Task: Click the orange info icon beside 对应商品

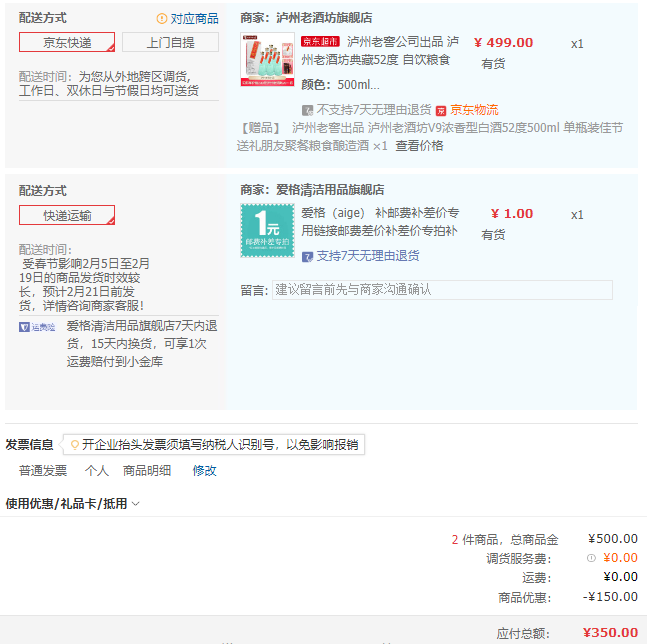Action: click(162, 19)
